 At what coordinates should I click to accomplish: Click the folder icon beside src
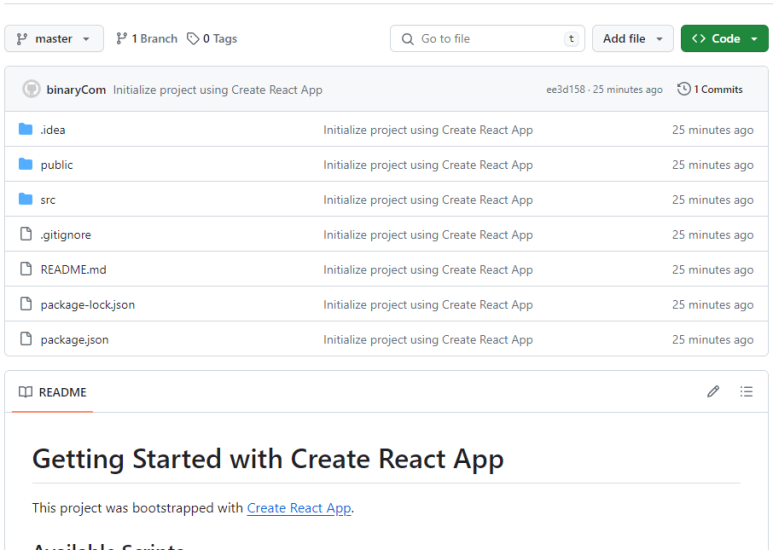pyautogui.click(x=26, y=199)
